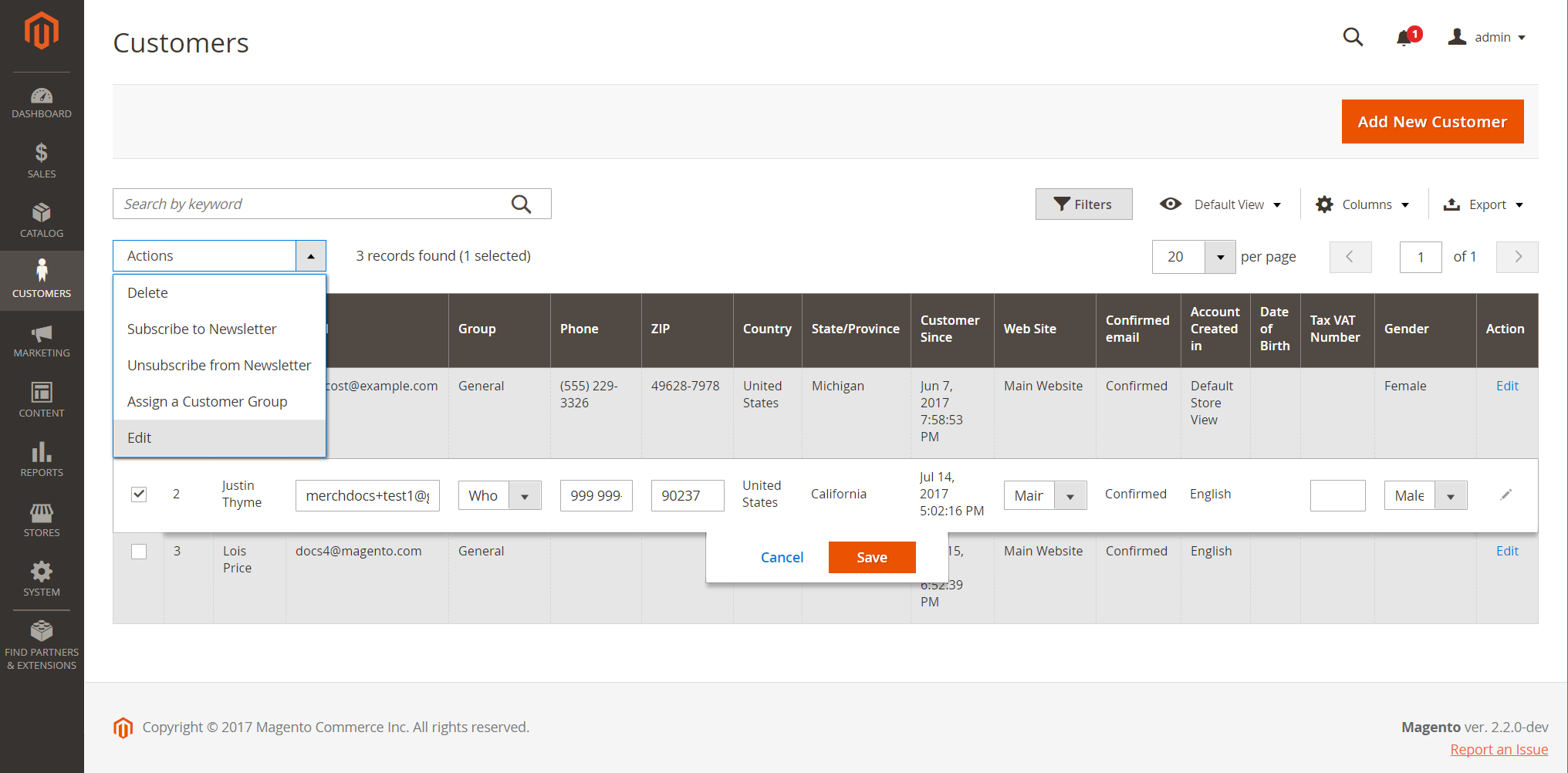Image resolution: width=1568 pixels, height=773 pixels.
Task: Open the Default View dropdown
Action: pyautogui.click(x=1221, y=204)
